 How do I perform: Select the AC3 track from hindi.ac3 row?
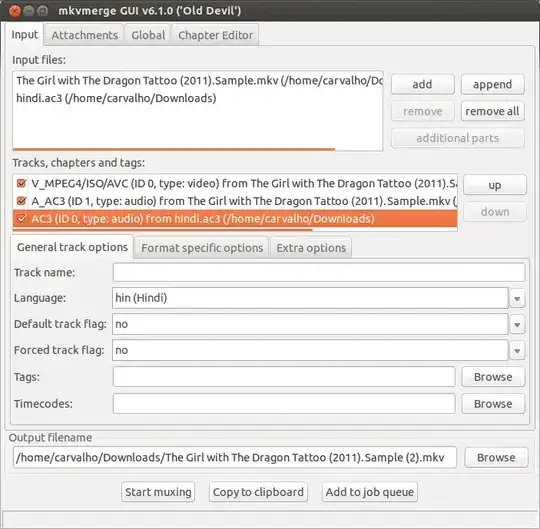pyautogui.click(x=235, y=219)
